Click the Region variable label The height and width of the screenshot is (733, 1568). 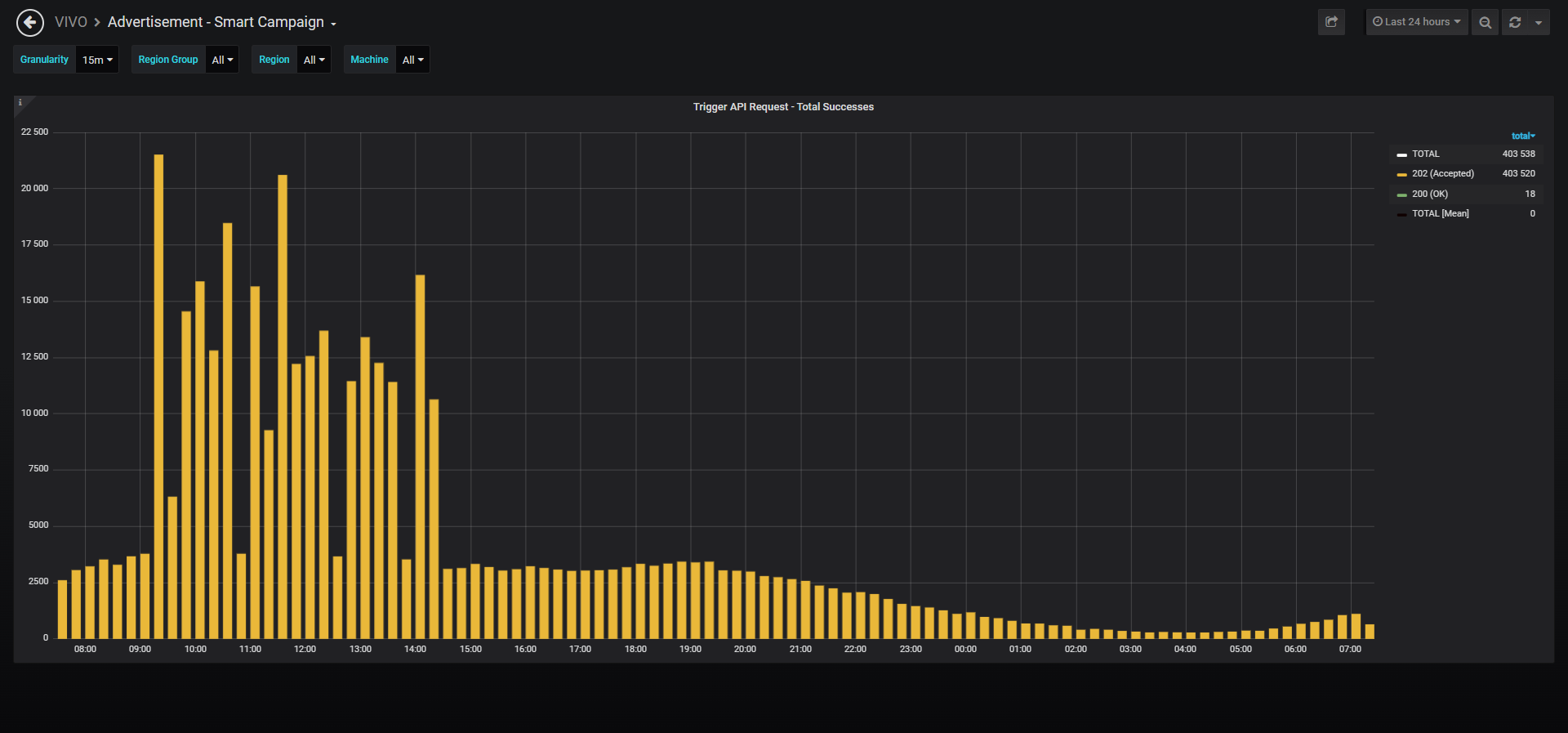[274, 60]
